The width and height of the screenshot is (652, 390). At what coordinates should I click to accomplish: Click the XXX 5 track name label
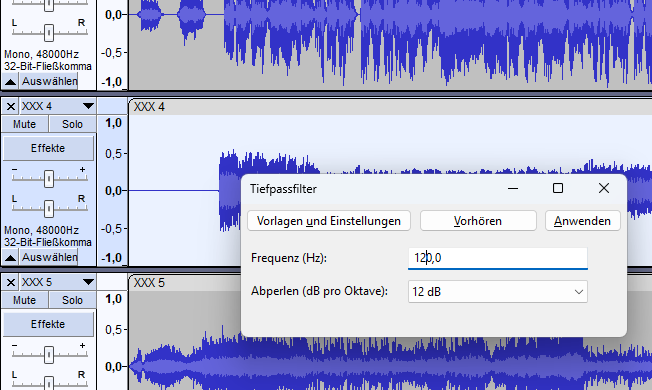37,282
